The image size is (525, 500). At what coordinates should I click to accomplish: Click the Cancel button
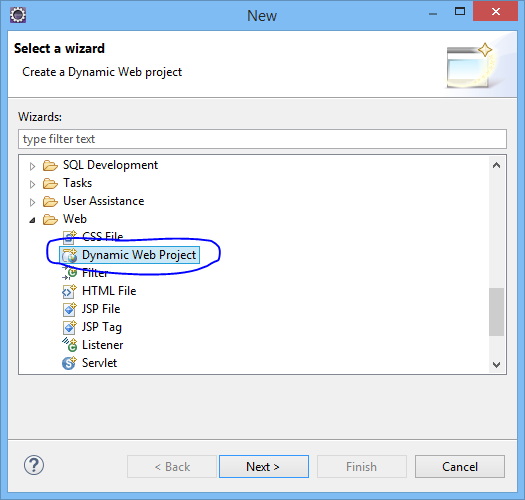point(460,467)
